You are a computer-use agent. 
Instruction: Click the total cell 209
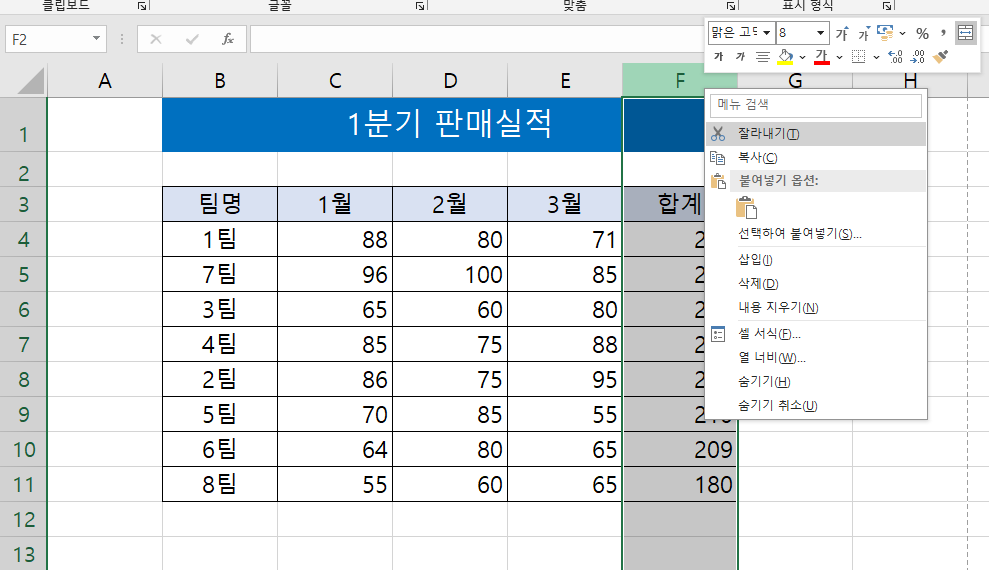pos(680,450)
